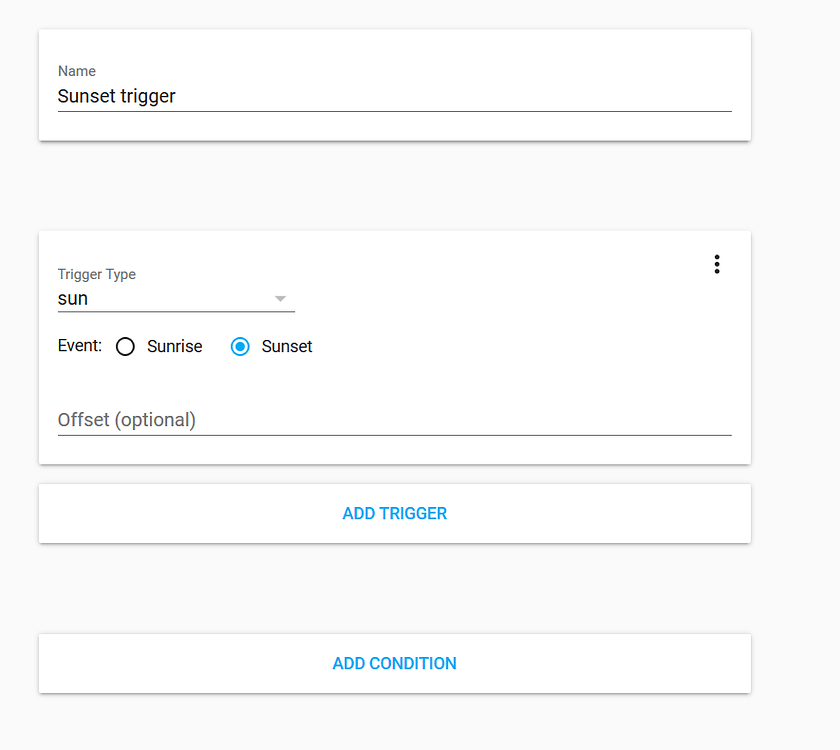Open the Trigger Type dropdown showing sun
Image resolution: width=840 pixels, height=750 pixels.
point(176,298)
